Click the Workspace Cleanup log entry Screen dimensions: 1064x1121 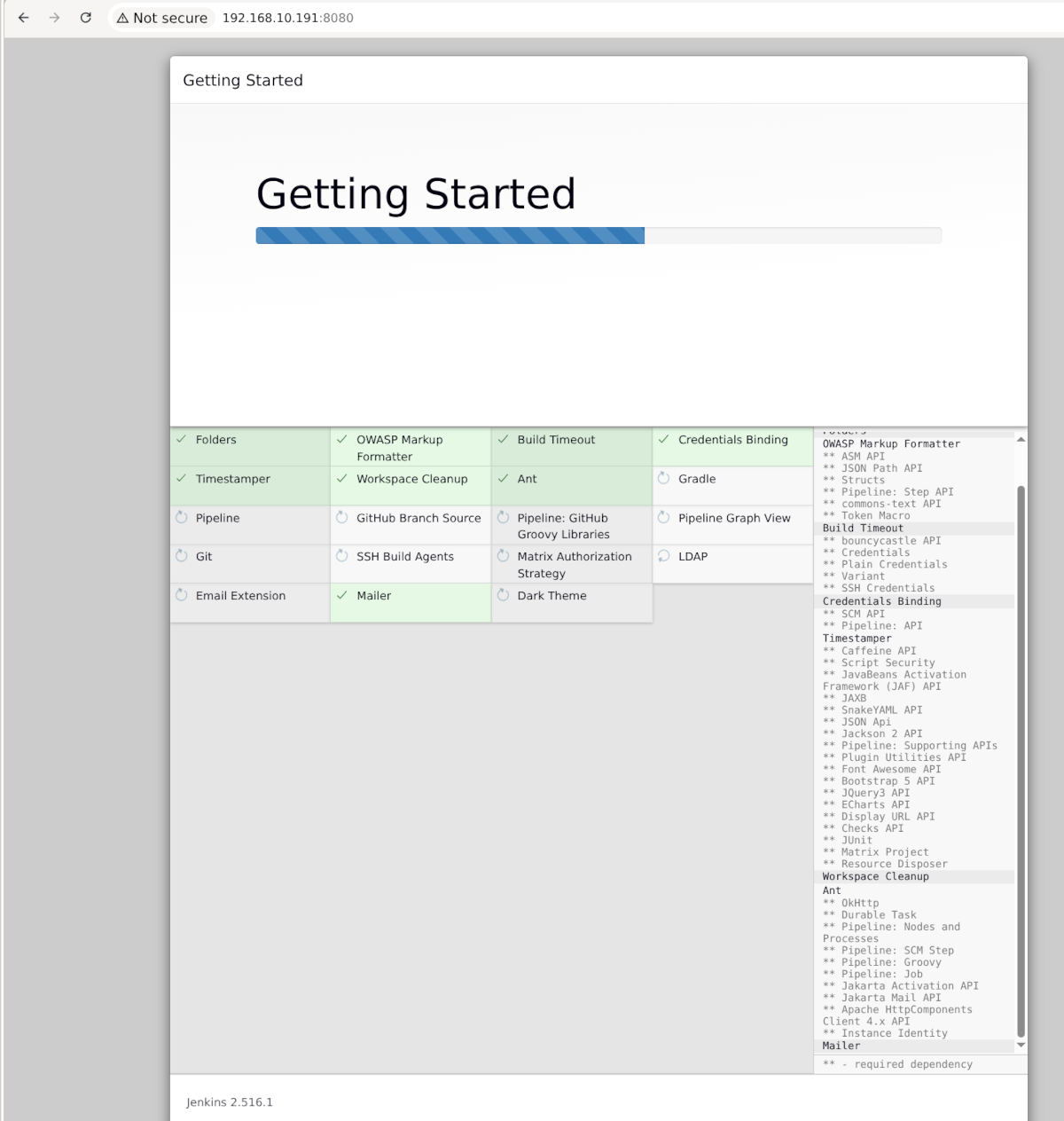point(876,876)
